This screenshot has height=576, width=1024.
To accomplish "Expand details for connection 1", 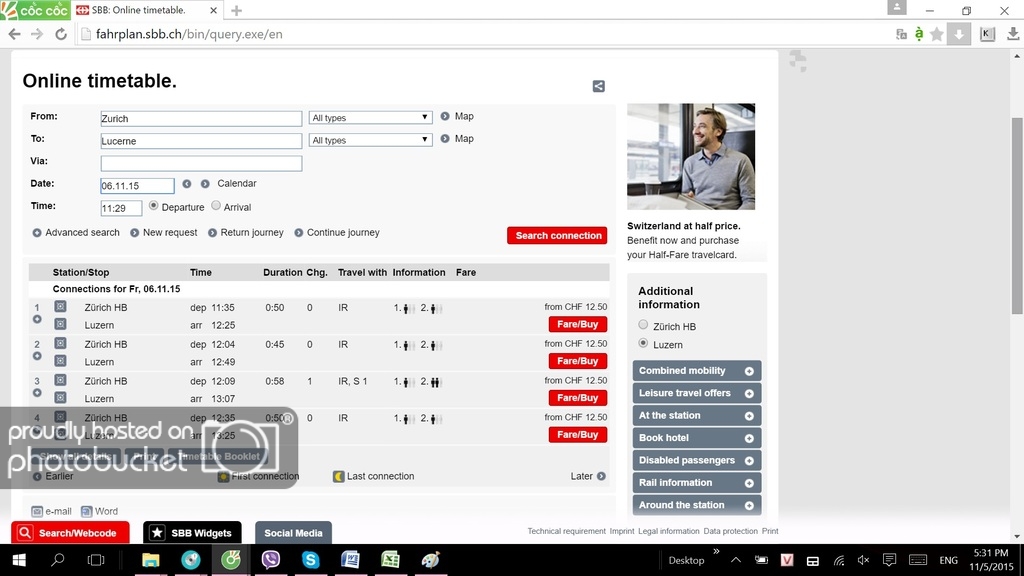I will [37, 319].
